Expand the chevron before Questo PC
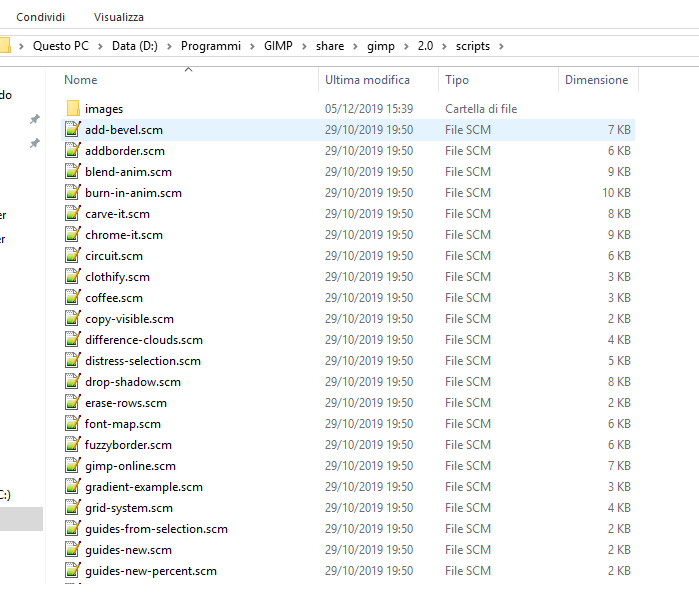The image size is (699, 607). pos(21,46)
